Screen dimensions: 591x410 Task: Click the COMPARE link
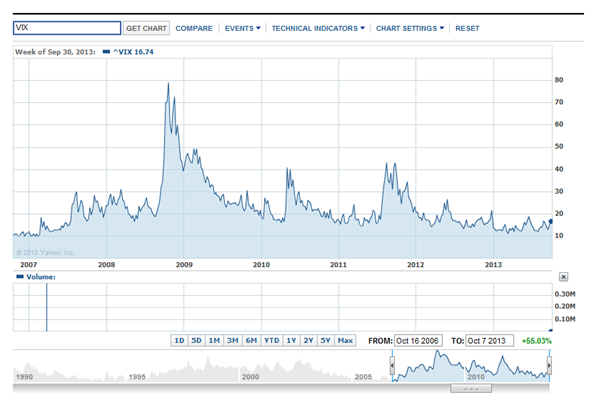tap(194, 28)
